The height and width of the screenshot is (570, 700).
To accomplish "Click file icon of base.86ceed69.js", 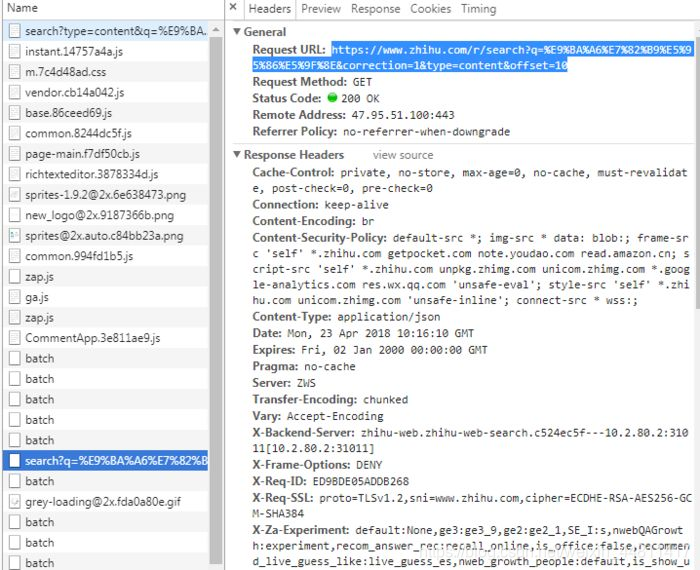I will (15, 113).
